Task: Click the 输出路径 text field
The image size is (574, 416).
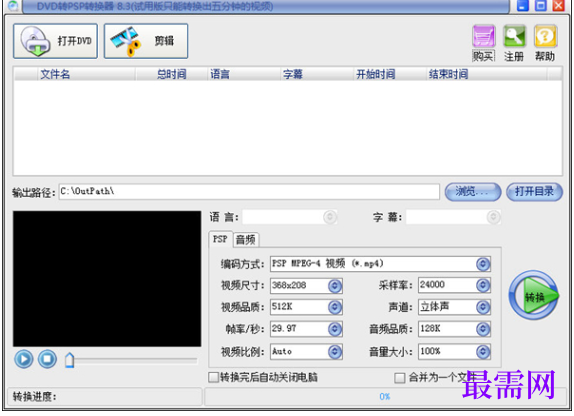Action: (249, 192)
